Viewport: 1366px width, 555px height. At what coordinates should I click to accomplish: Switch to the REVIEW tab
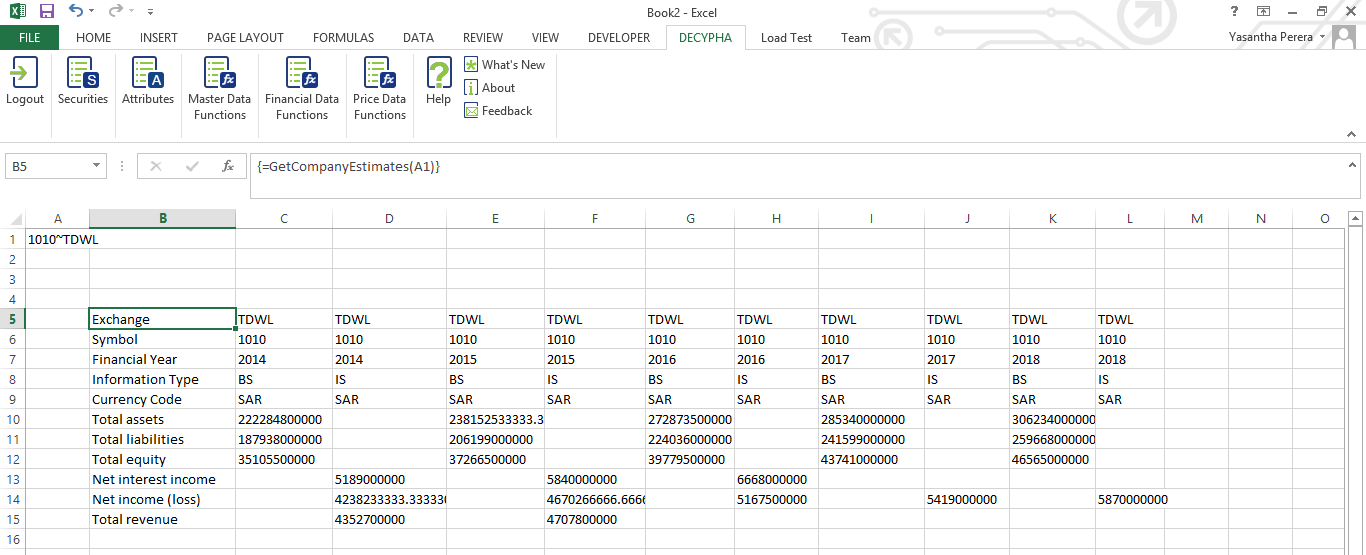point(483,38)
